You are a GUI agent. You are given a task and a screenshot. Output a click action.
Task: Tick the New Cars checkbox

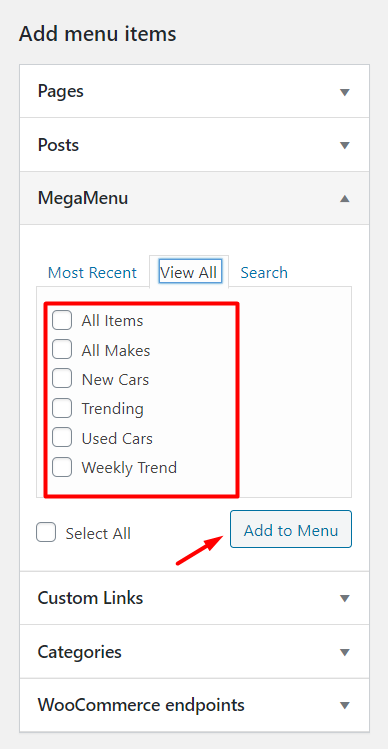coord(62,379)
